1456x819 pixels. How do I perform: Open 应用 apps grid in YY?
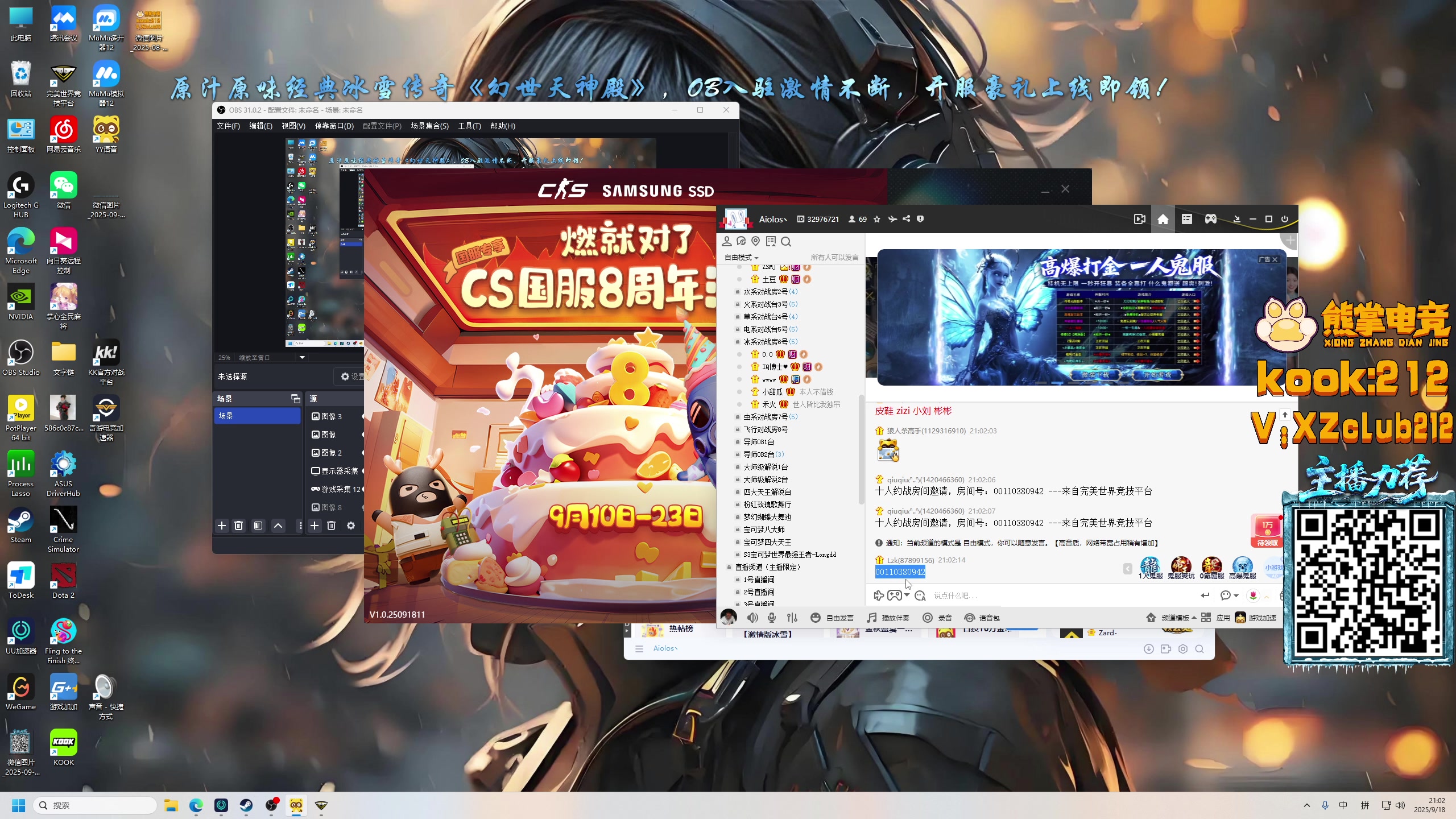tap(1215, 618)
